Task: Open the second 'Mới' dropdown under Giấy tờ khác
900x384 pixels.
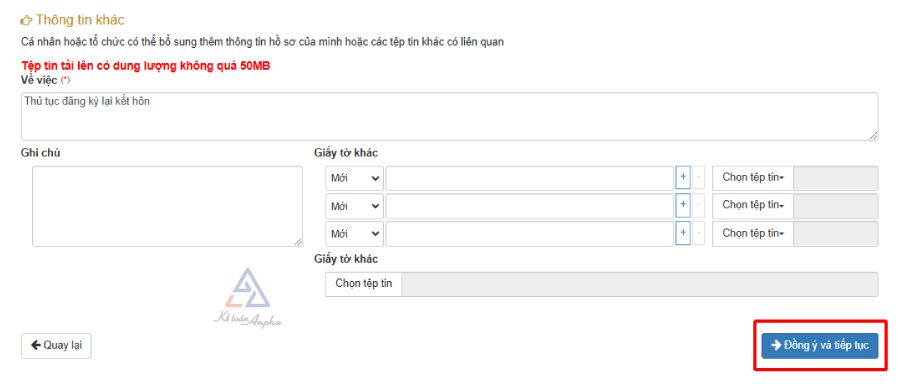Action: pyautogui.click(x=354, y=205)
